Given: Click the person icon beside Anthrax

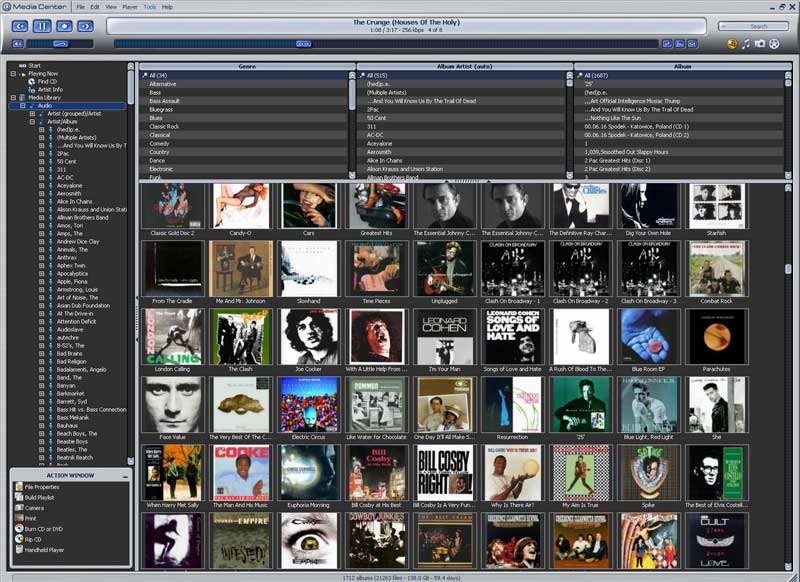Looking at the screenshot, I should point(51,258).
